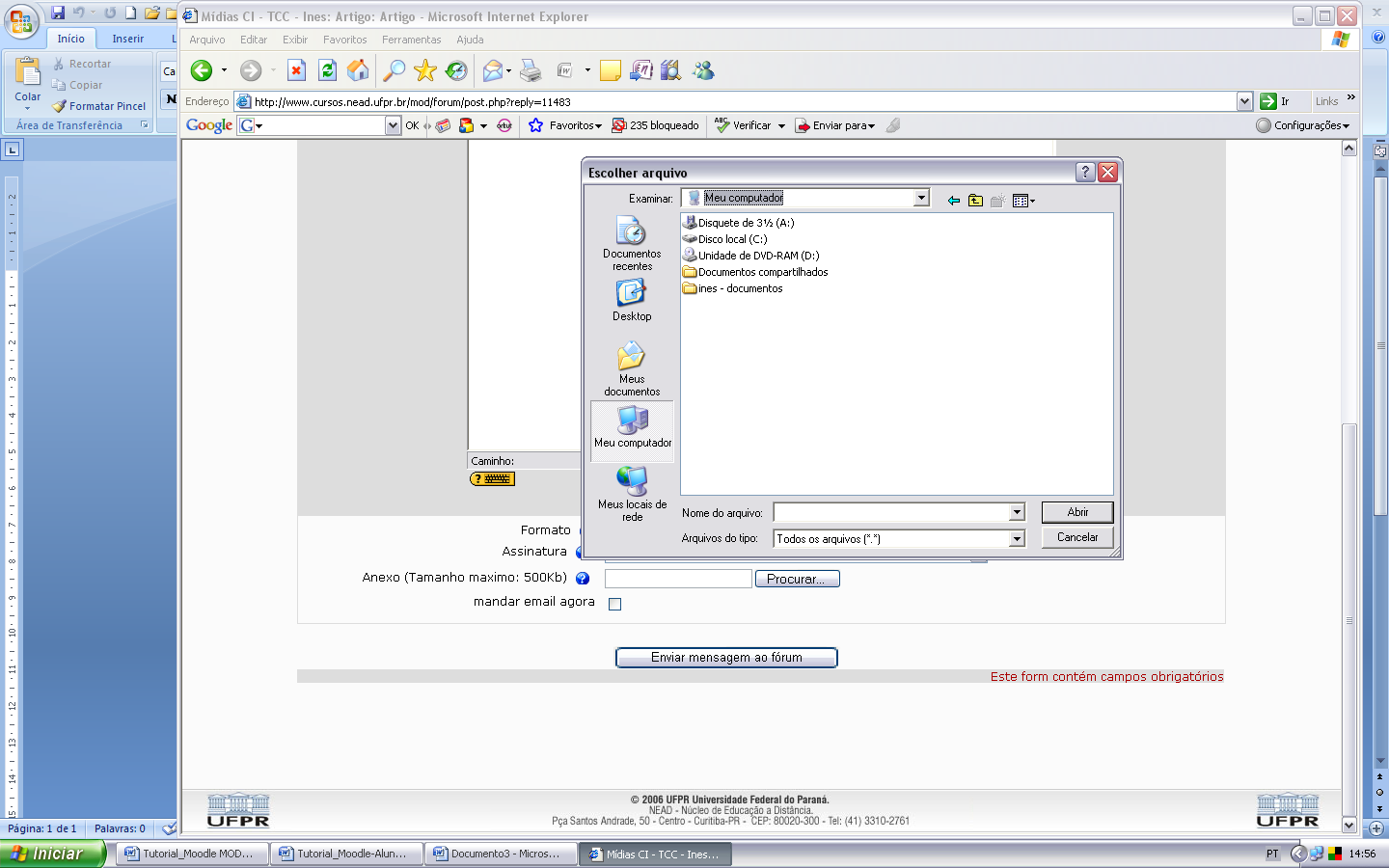
Task: Click Enviar mensagem ao fórum button
Action: 726,657
